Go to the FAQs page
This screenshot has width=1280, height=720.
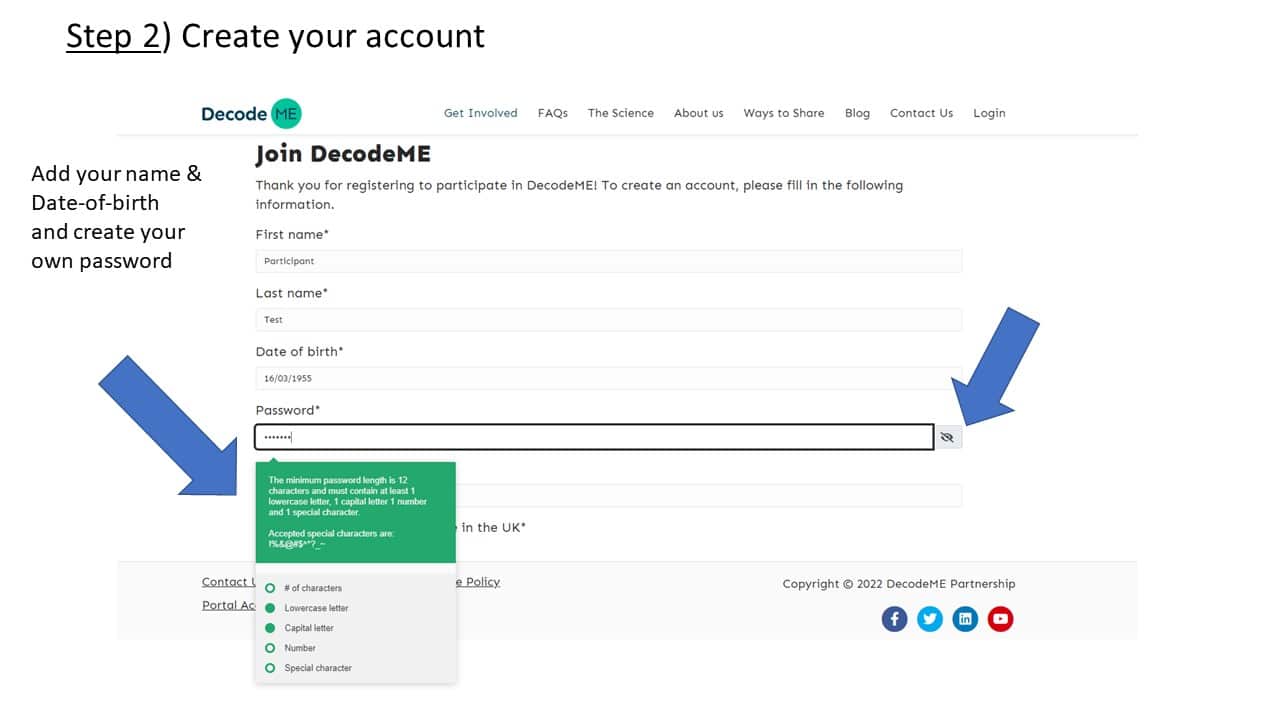(x=553, y=113)
